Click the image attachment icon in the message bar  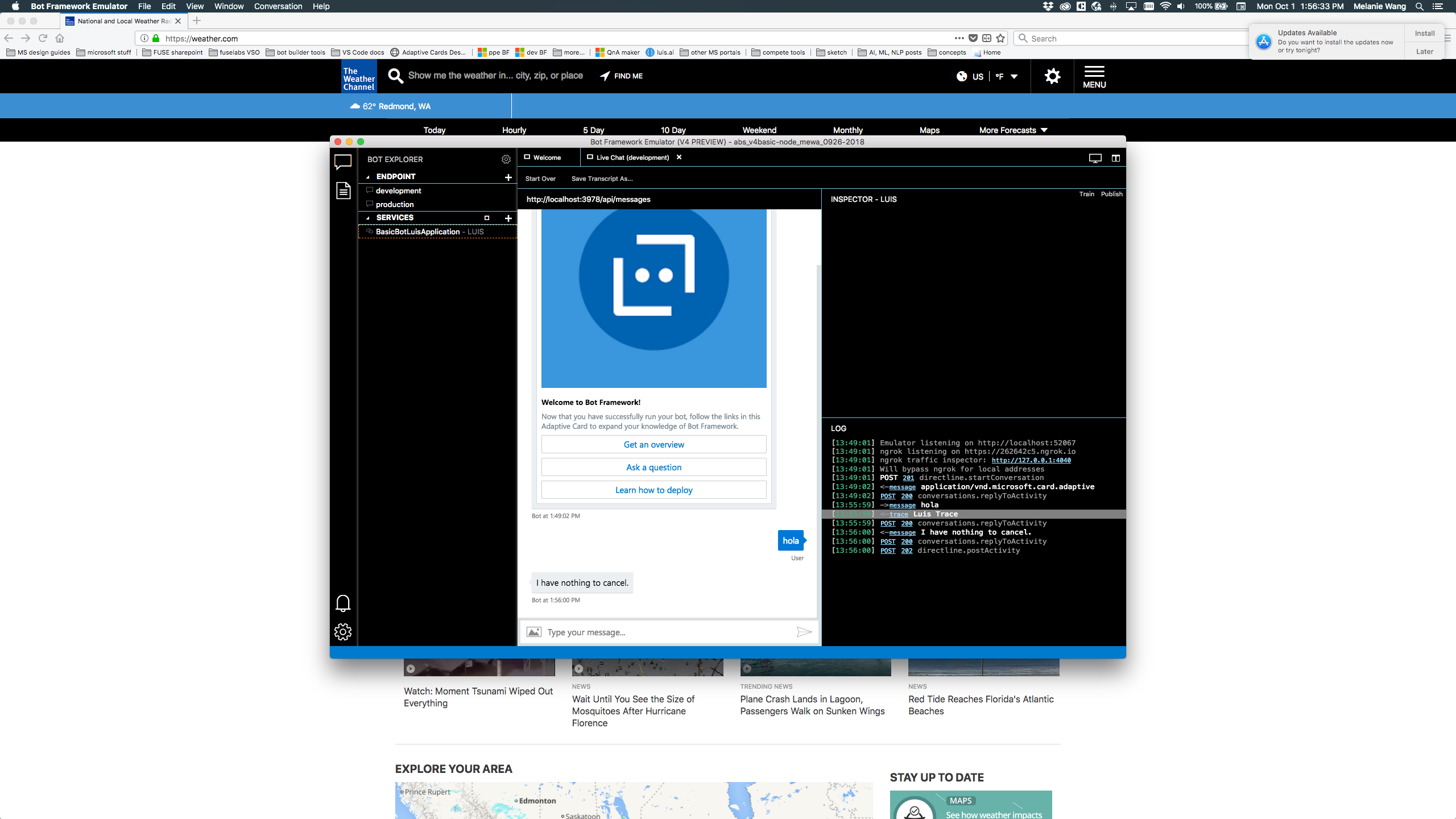pos(533,632)
